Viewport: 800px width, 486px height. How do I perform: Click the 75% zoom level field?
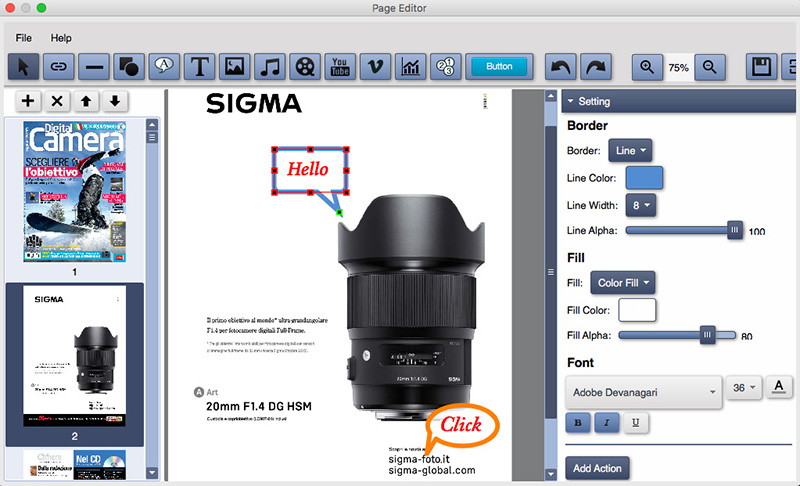[679, 67]
